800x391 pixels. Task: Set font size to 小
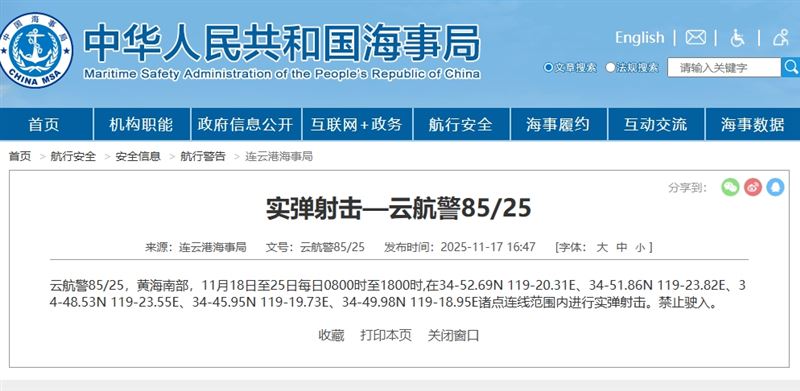640,248
